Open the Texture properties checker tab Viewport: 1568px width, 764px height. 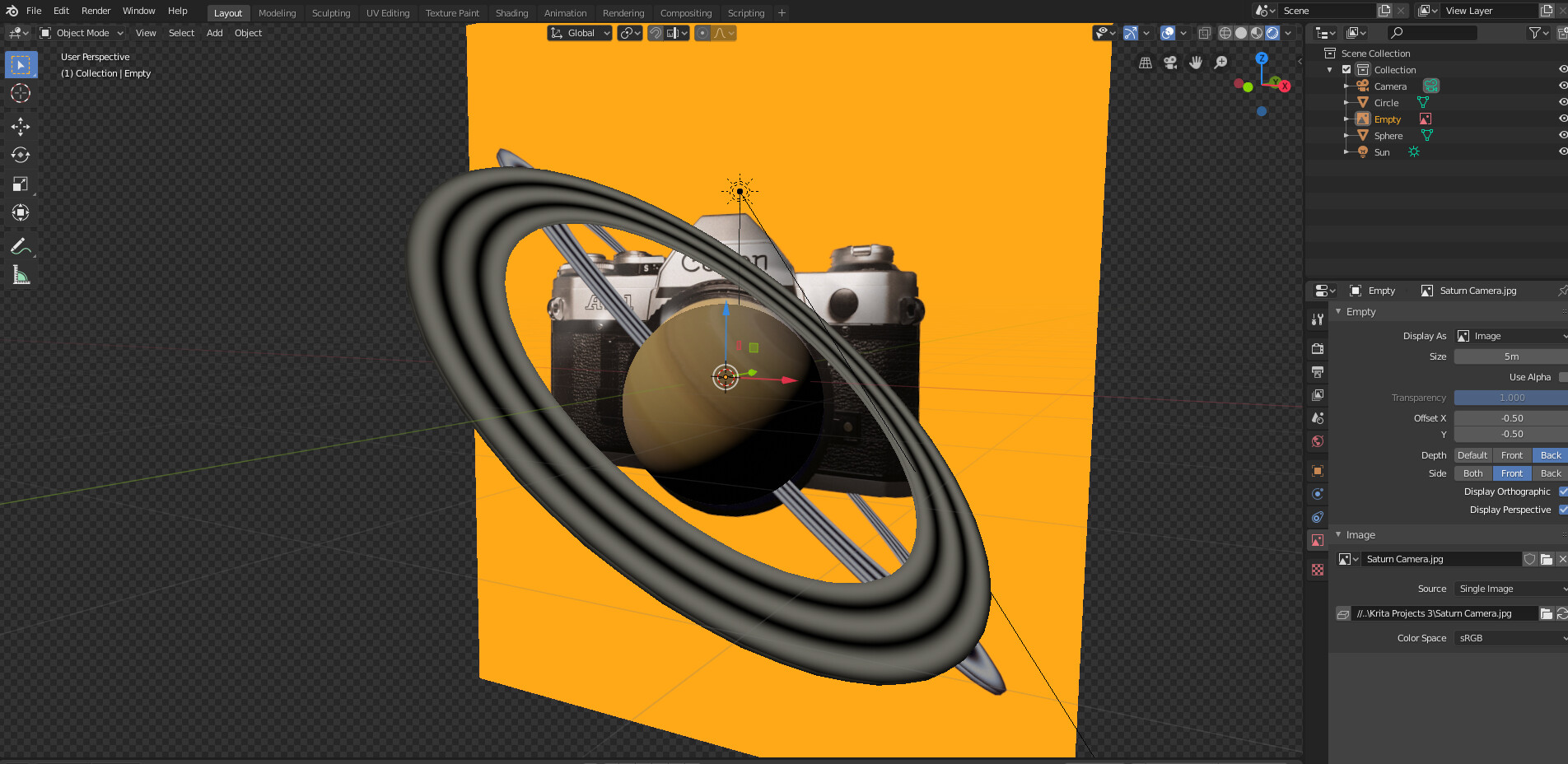click(x=1318, y=570)
